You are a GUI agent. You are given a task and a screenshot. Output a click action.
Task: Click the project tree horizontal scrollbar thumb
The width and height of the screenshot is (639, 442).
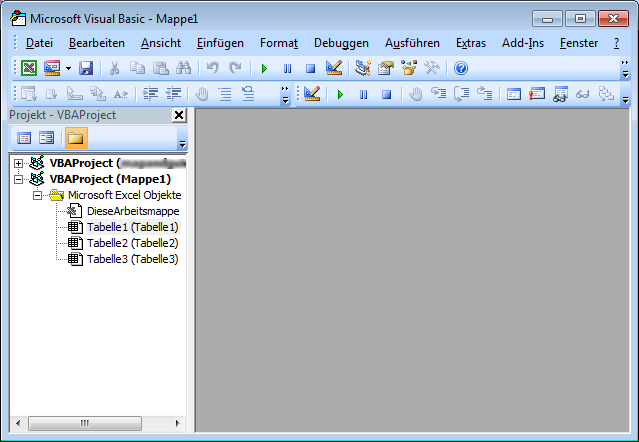pyautogui.click(x=85, y=423)
